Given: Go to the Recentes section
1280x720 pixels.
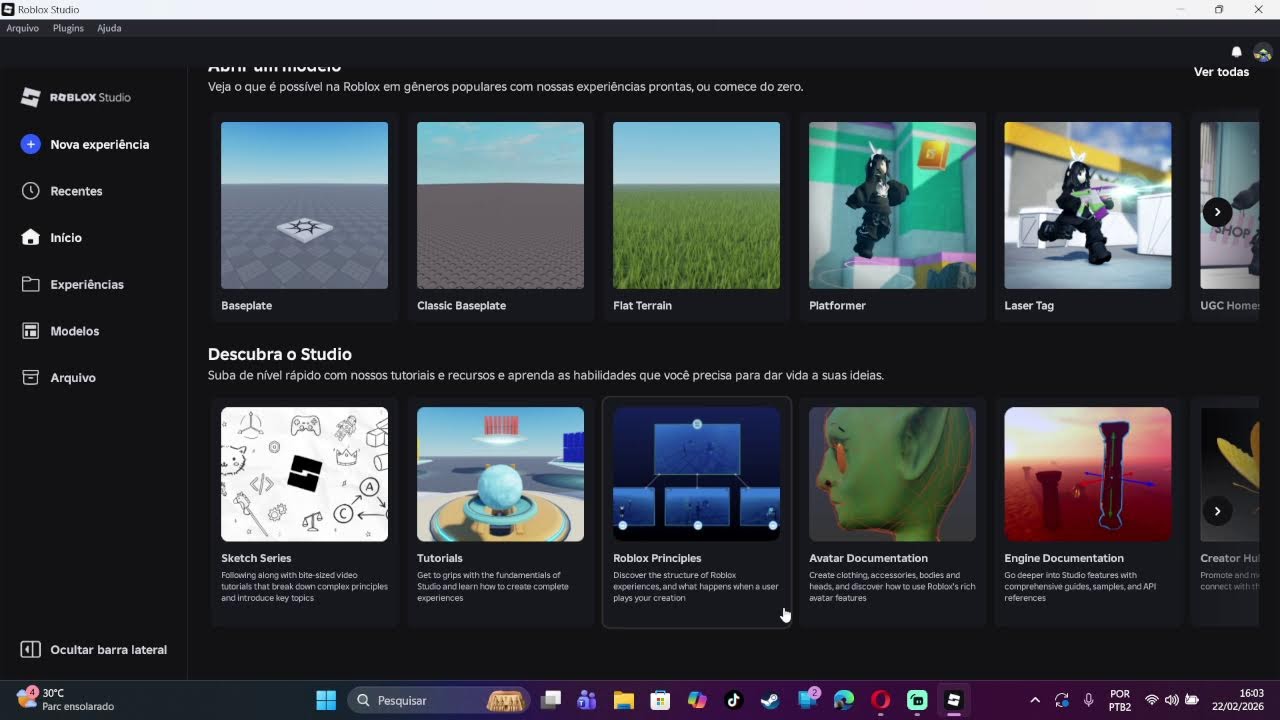Looking at the screenshot, I should tap(76, 191).
